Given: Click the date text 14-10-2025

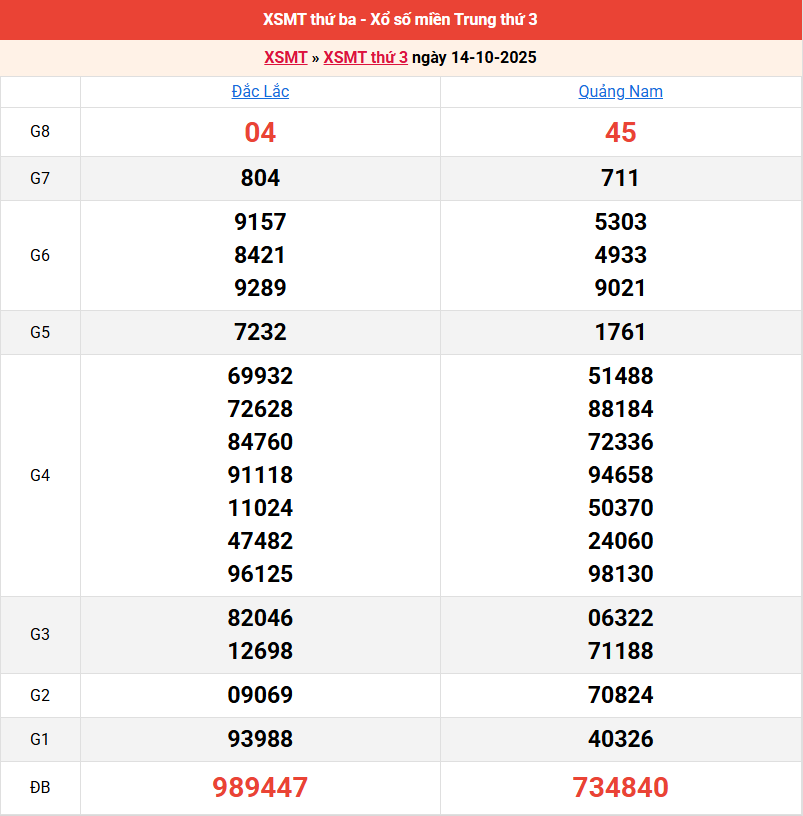Looking at the screenshot, I should (x=493, y=57).
